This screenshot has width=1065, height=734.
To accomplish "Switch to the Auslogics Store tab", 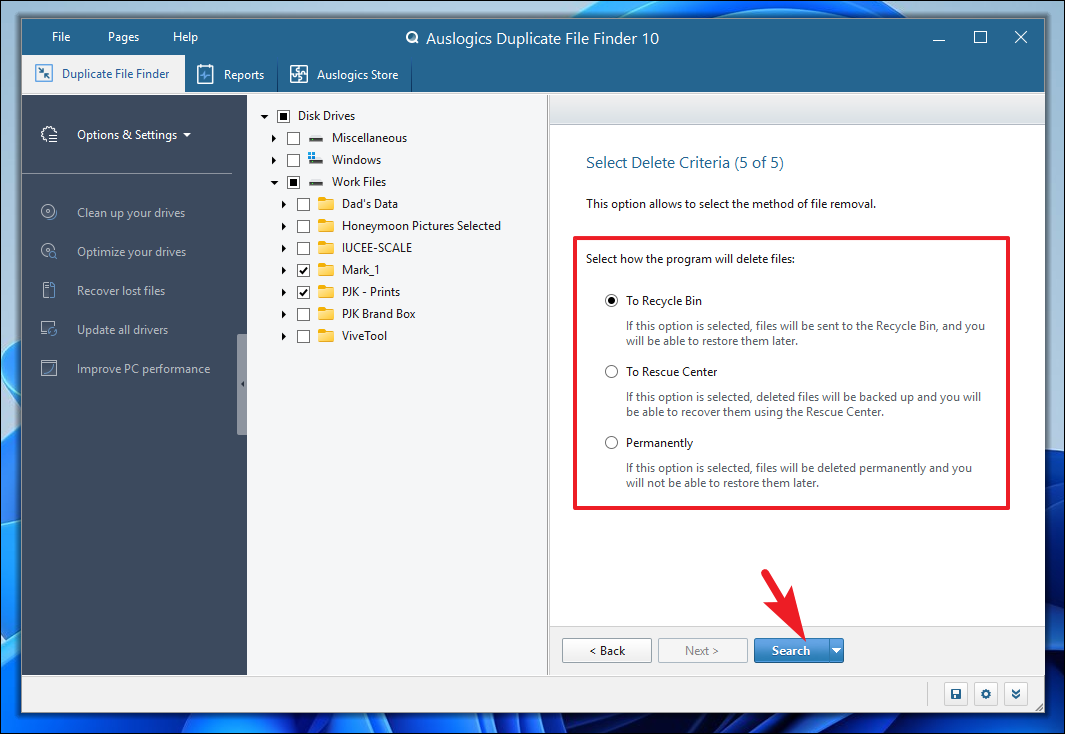I will tap(344, 74).
